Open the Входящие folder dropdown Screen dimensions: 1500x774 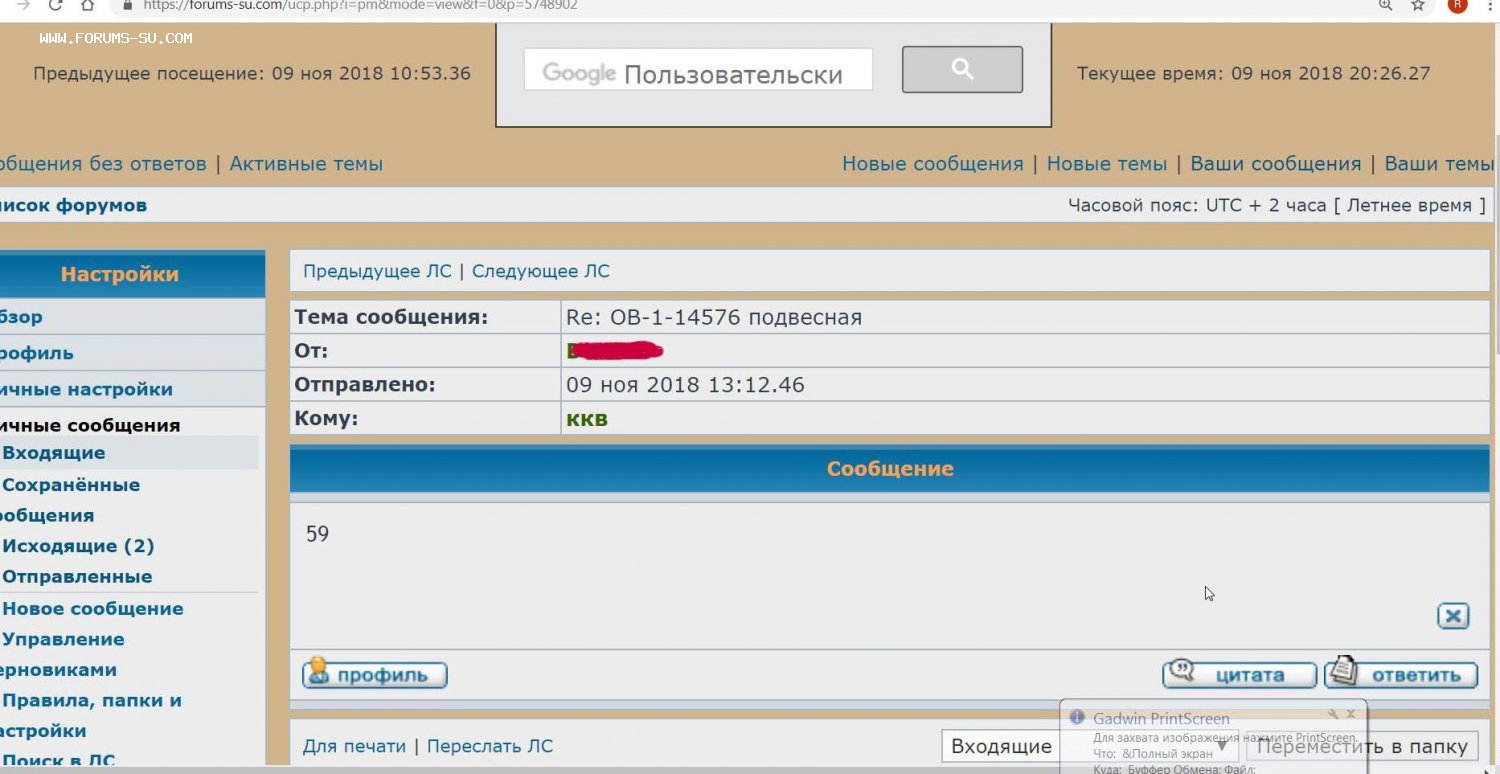(1000, 746)
